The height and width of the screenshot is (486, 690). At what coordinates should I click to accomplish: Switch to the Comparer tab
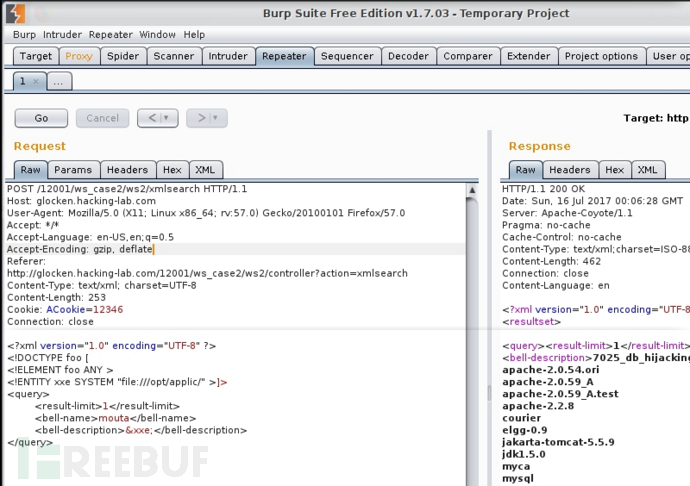pyautogui.click(x=468, y=56)
